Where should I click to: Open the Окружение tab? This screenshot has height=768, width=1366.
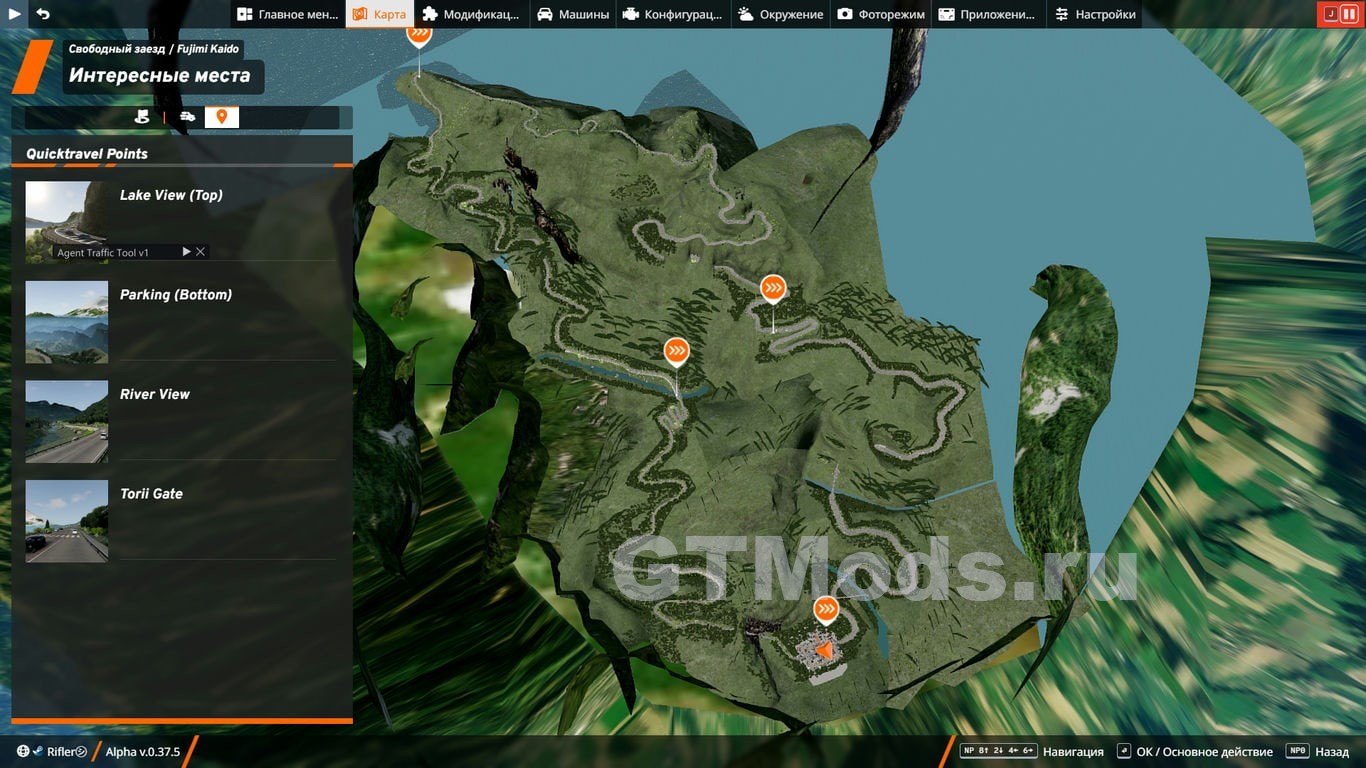(x=781, y=14)
